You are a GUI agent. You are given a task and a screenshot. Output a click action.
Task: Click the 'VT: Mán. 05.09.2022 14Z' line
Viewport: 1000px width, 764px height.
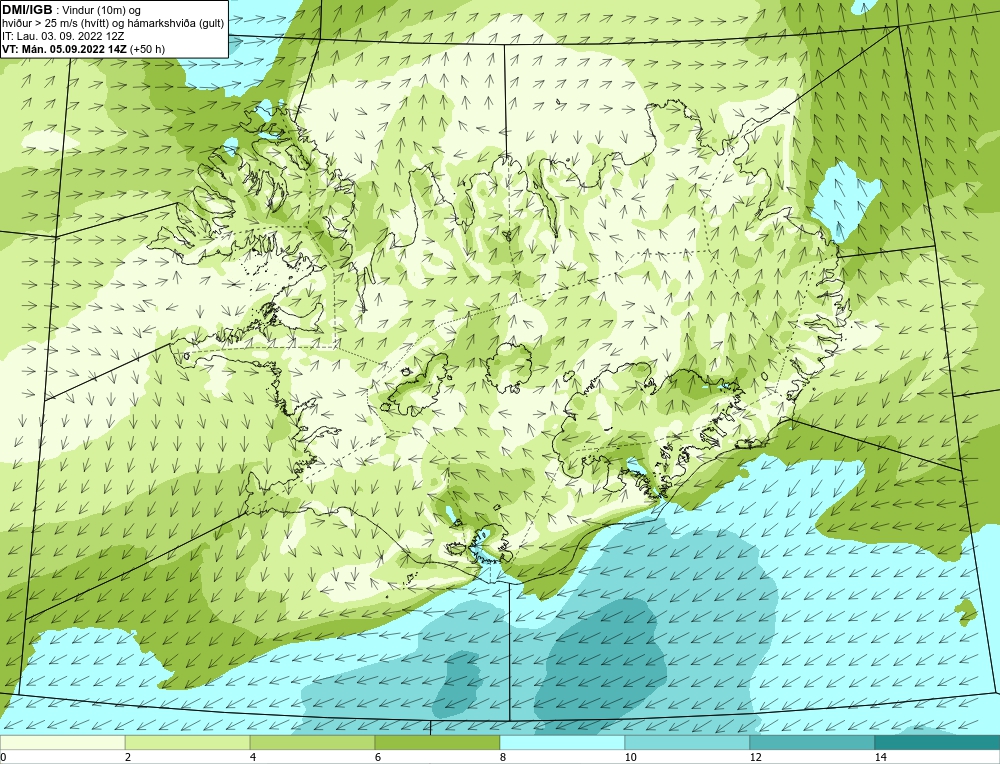tap(83, 48)
